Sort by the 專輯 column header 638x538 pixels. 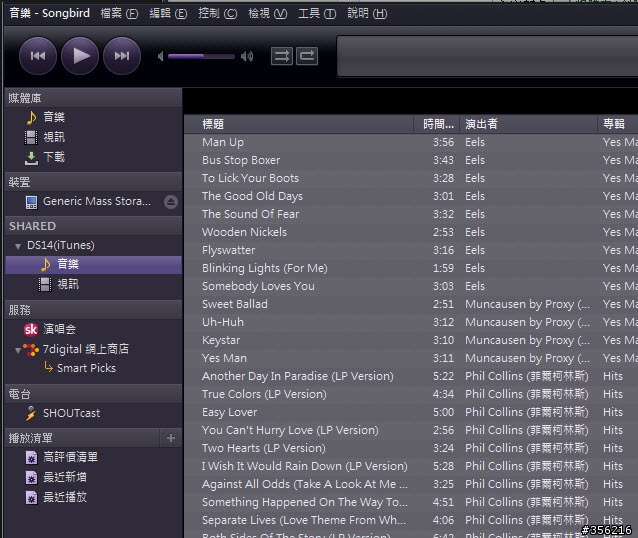coord(618,124)
